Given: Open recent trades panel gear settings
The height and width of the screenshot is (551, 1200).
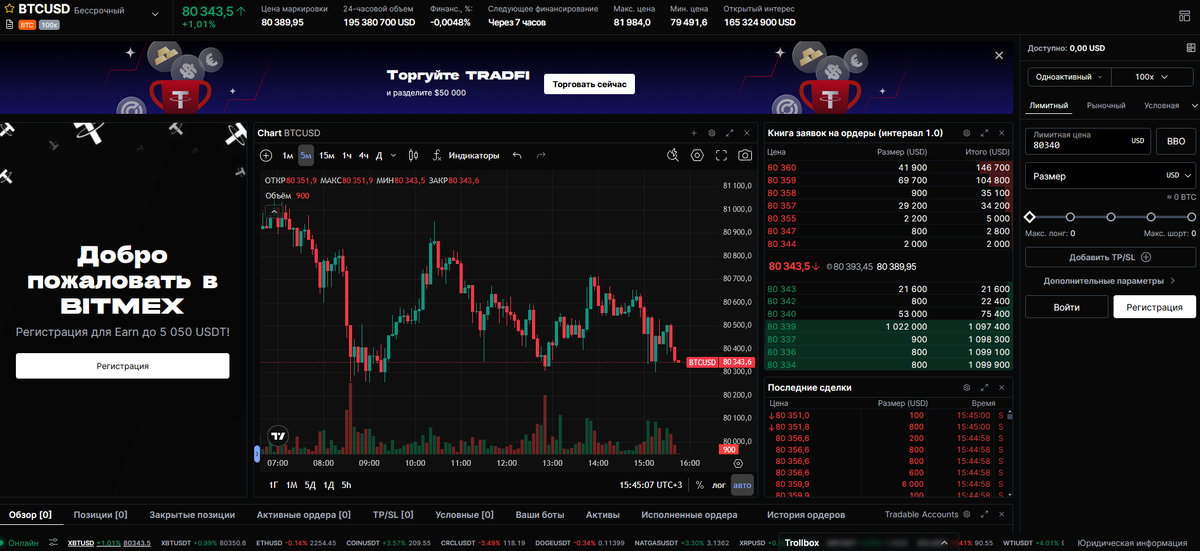Looking at the screenshot, I should [967, 387].
